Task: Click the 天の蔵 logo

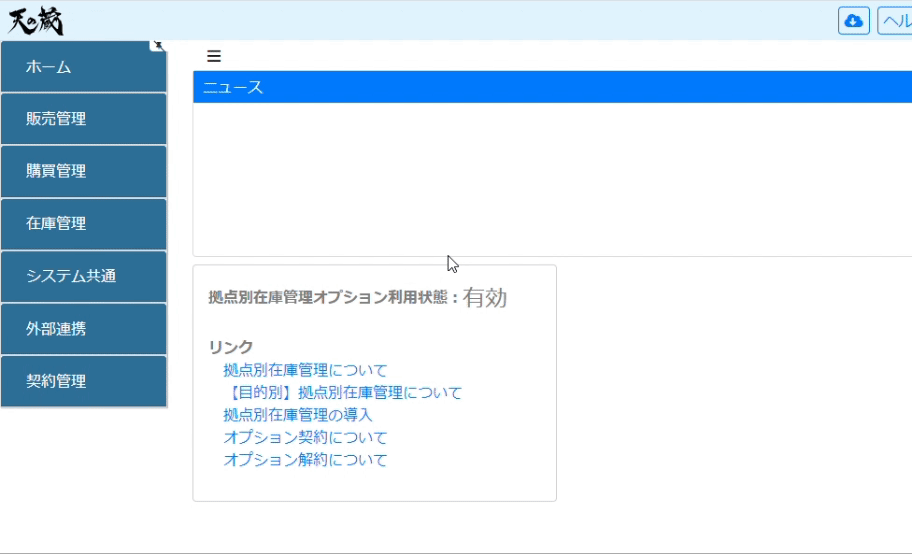Action: [x=35, y=22]
